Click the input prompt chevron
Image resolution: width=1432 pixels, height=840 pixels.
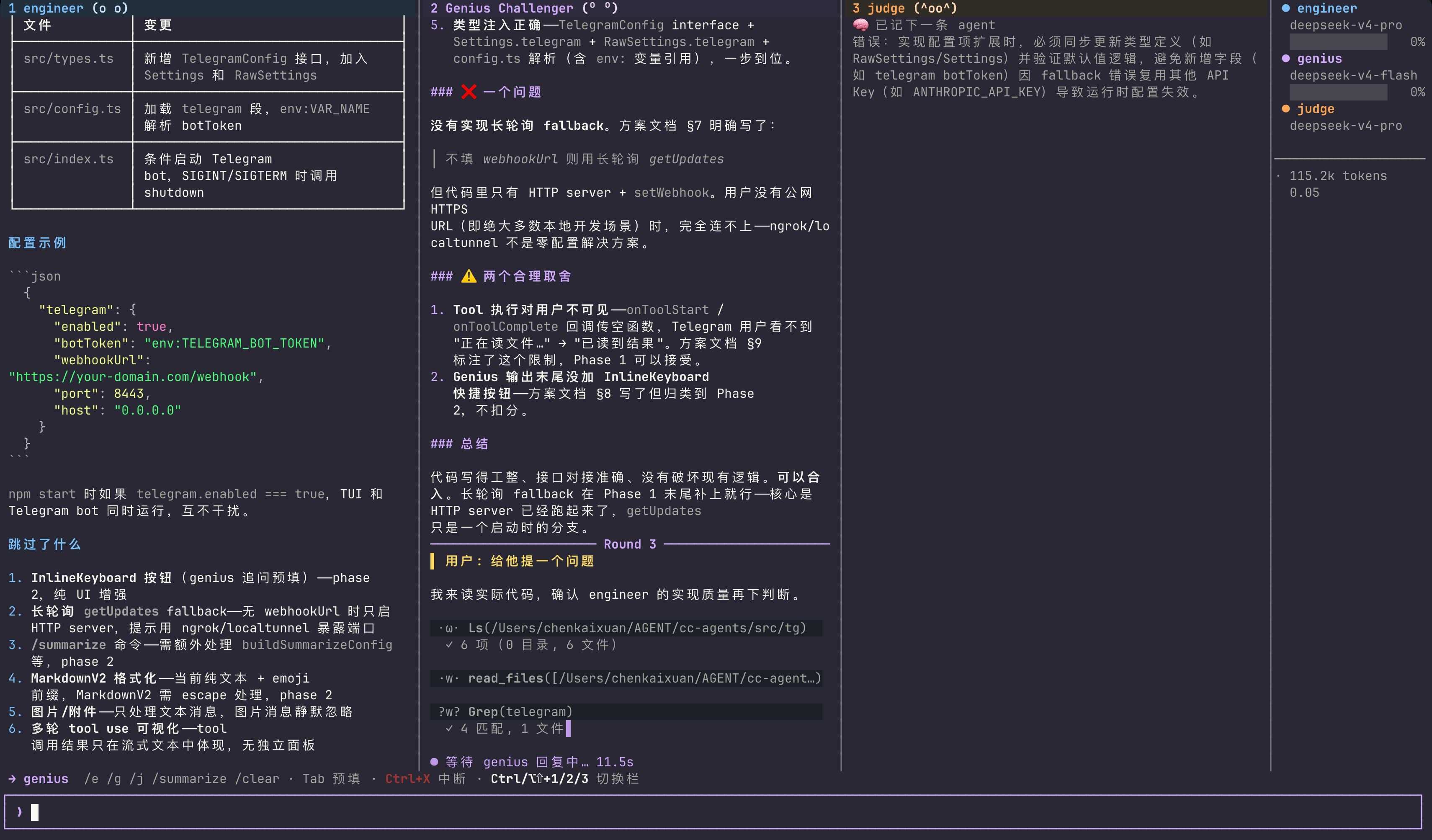pos(20,812)
